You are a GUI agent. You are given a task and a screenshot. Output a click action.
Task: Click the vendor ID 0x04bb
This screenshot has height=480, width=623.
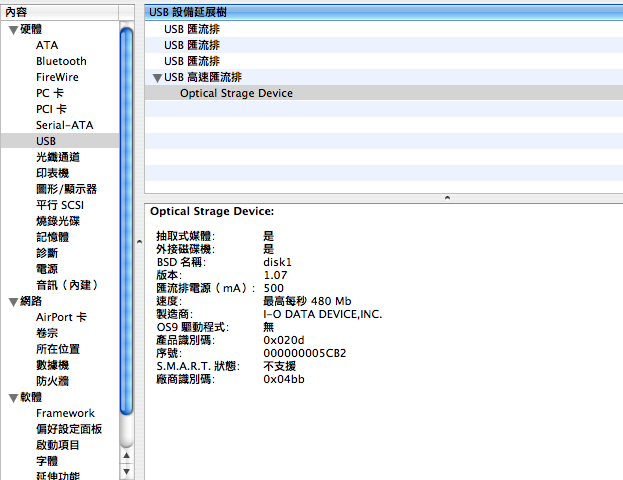[x=284, y=379]
